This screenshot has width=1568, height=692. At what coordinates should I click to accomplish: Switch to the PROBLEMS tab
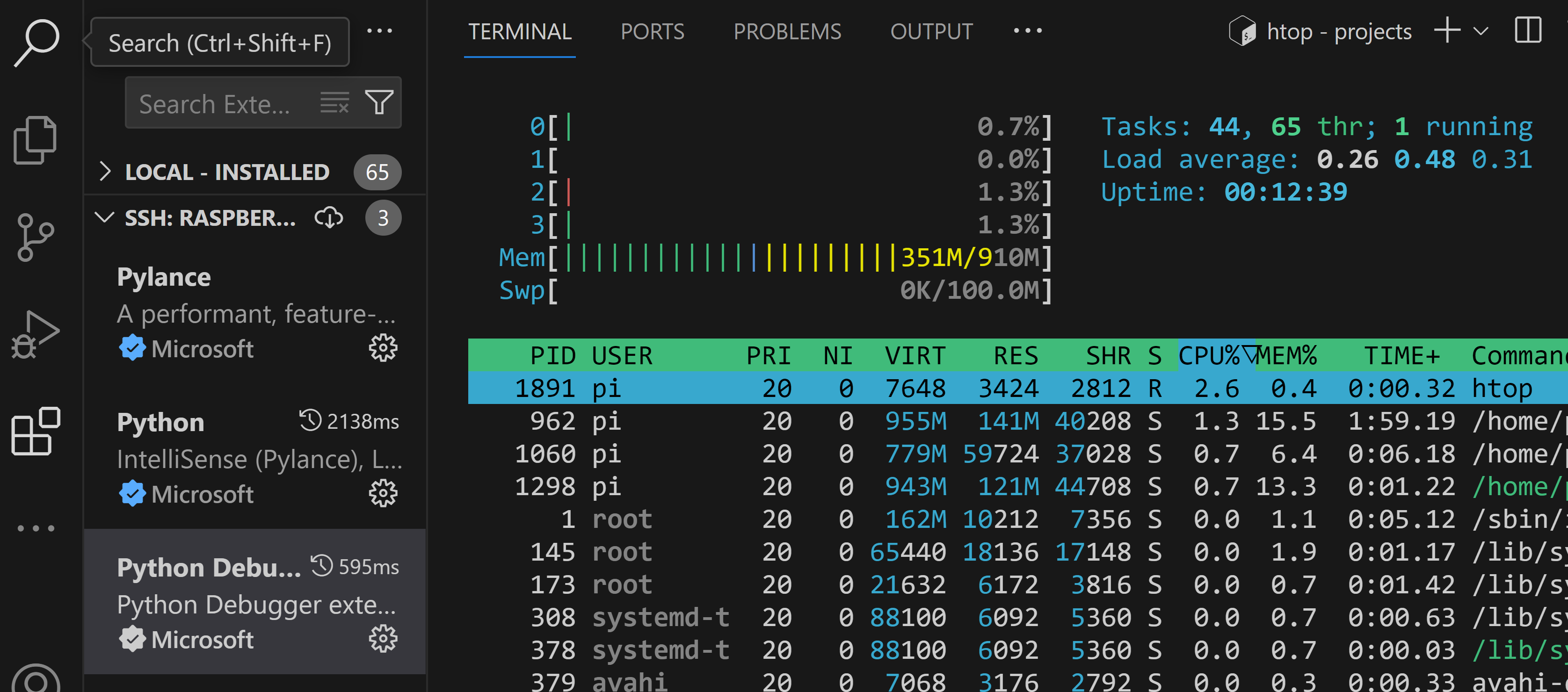click(x=787, y=31)
